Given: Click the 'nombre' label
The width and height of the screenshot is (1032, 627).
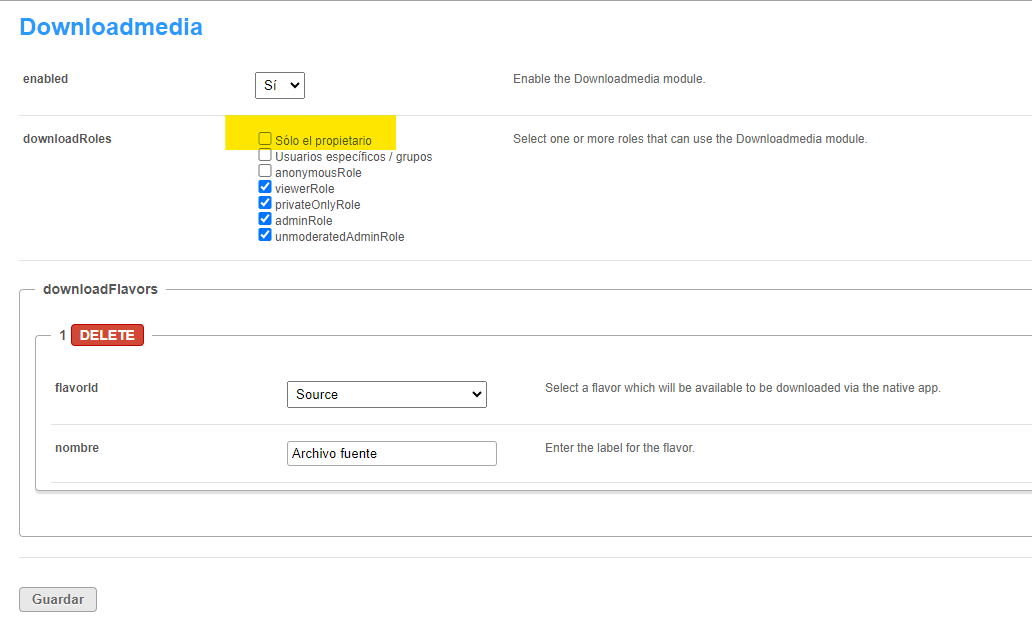Looking at the screenshot, I should (77, 448).
